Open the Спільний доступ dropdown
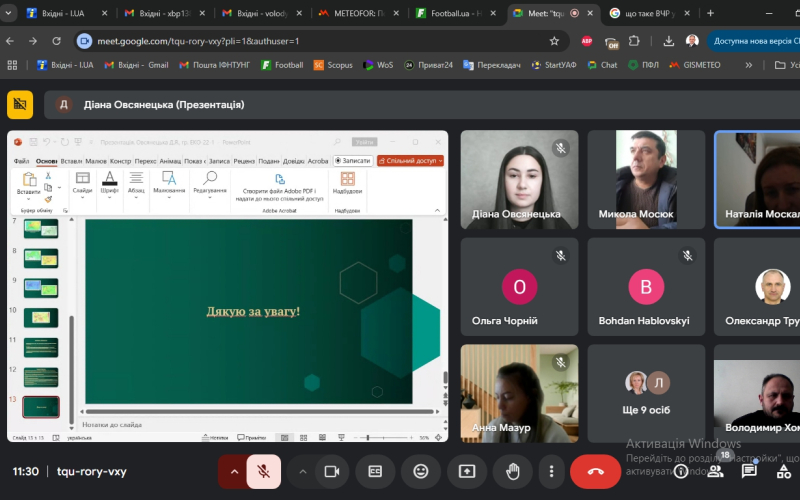Screen dimensions: 800x500 (410, 161)
